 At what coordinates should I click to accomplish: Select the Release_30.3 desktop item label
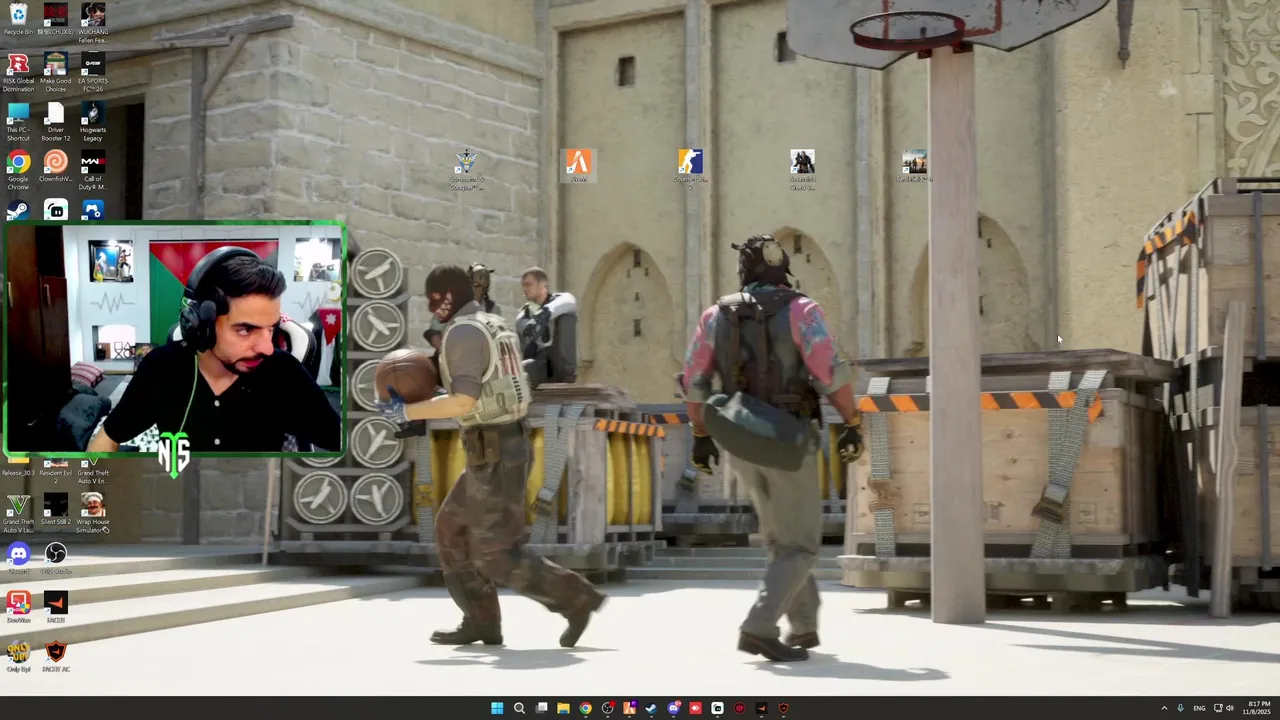(x=18, y=473)
